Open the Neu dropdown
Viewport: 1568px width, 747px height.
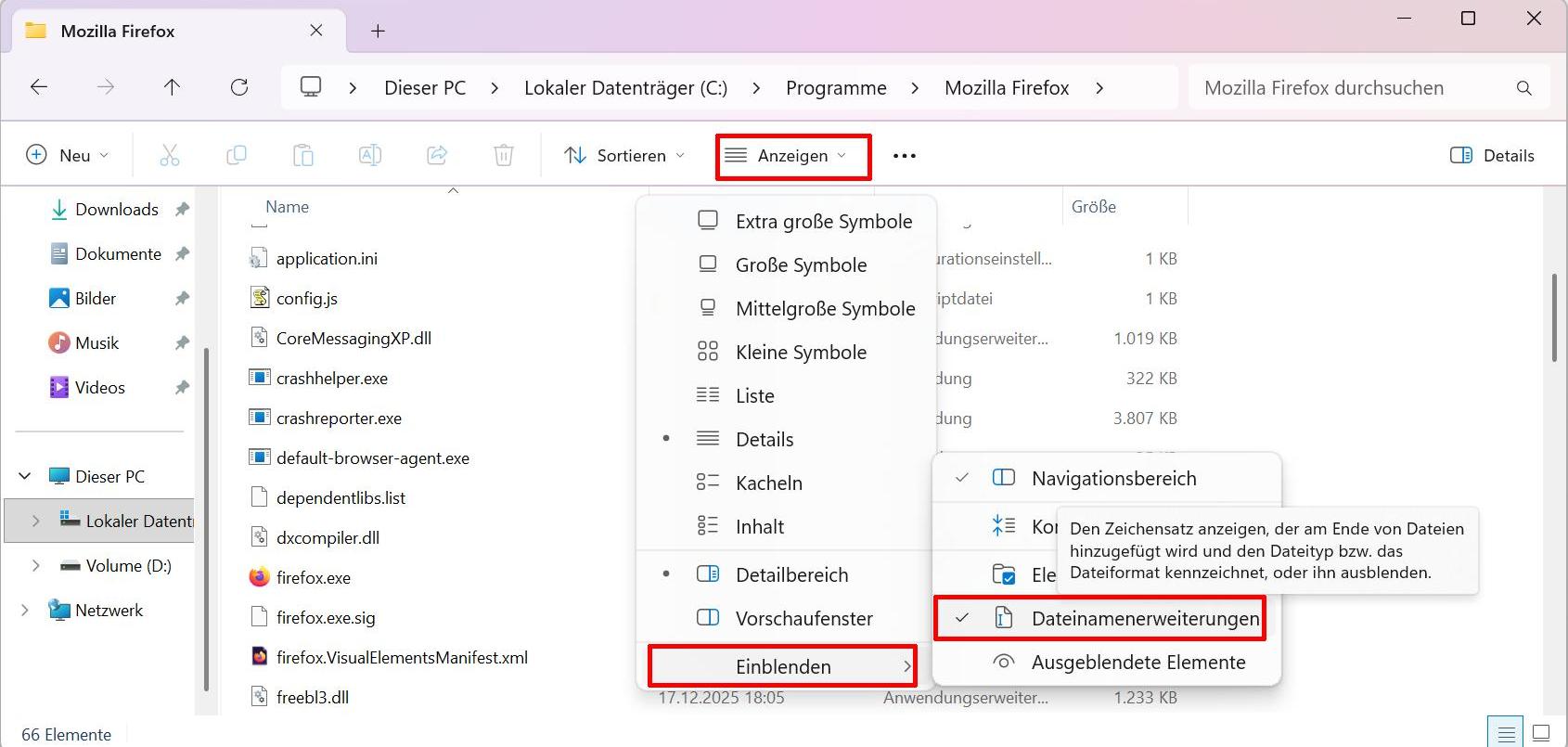tap(68, 155)
